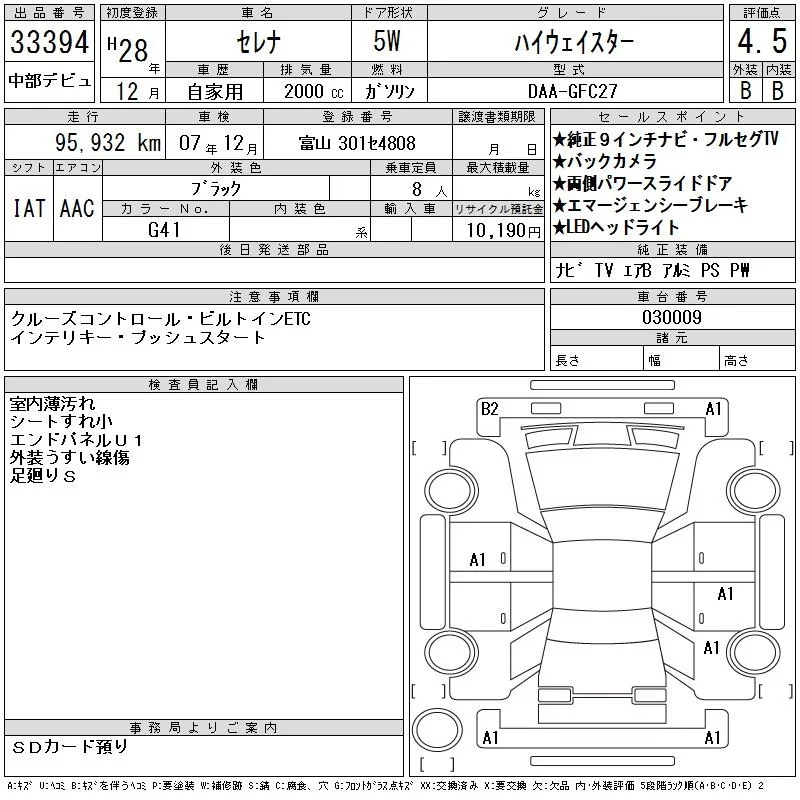Select inspector note 外装うすい線傷
Viewport: 800px width, 800px height.
coord(69,458)
